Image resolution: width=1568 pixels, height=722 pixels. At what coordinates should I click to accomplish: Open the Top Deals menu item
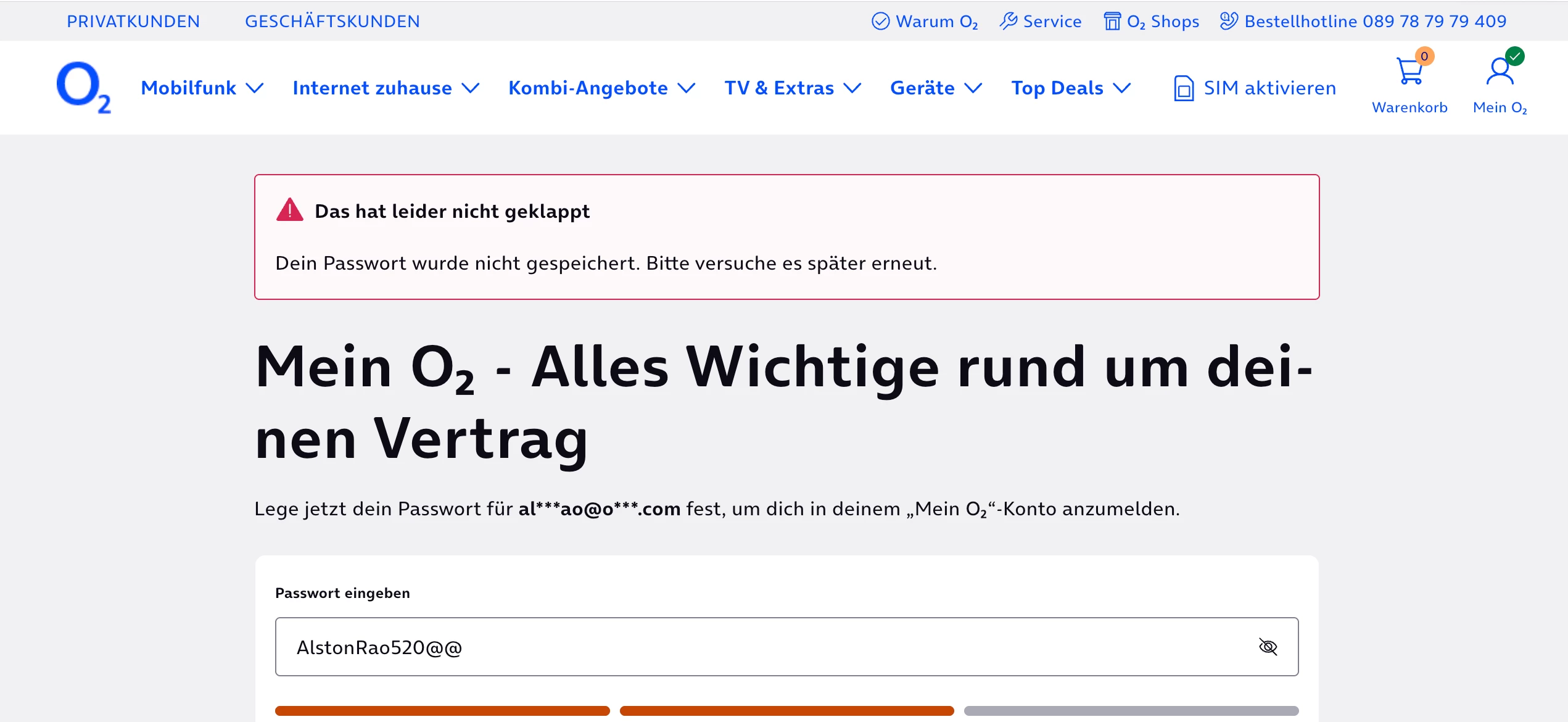(1057, 88)
